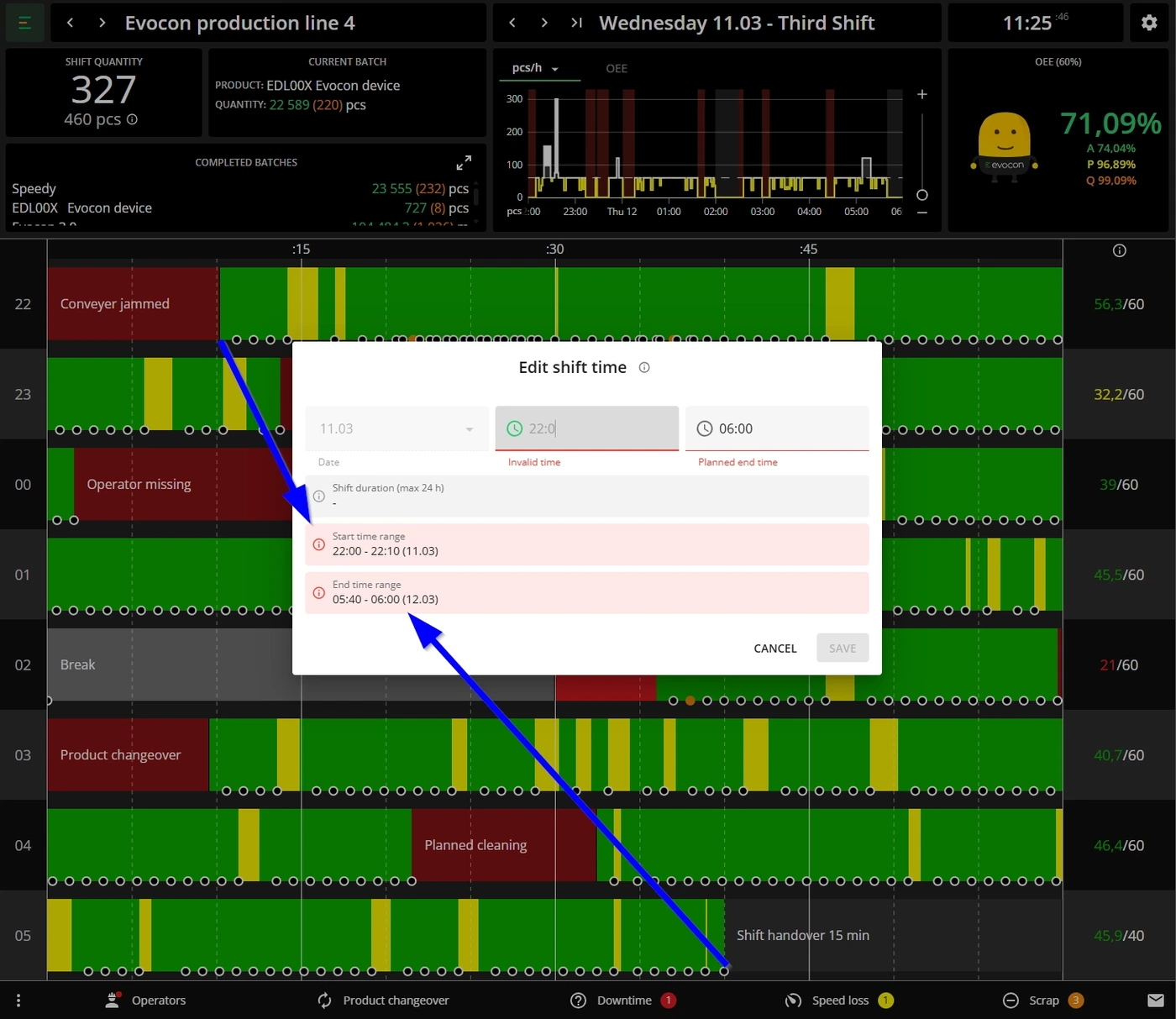Click shift quantity info icon
Image resolution: width=1176 pixels, height=1019 pixels.
[x=132, y=119]
